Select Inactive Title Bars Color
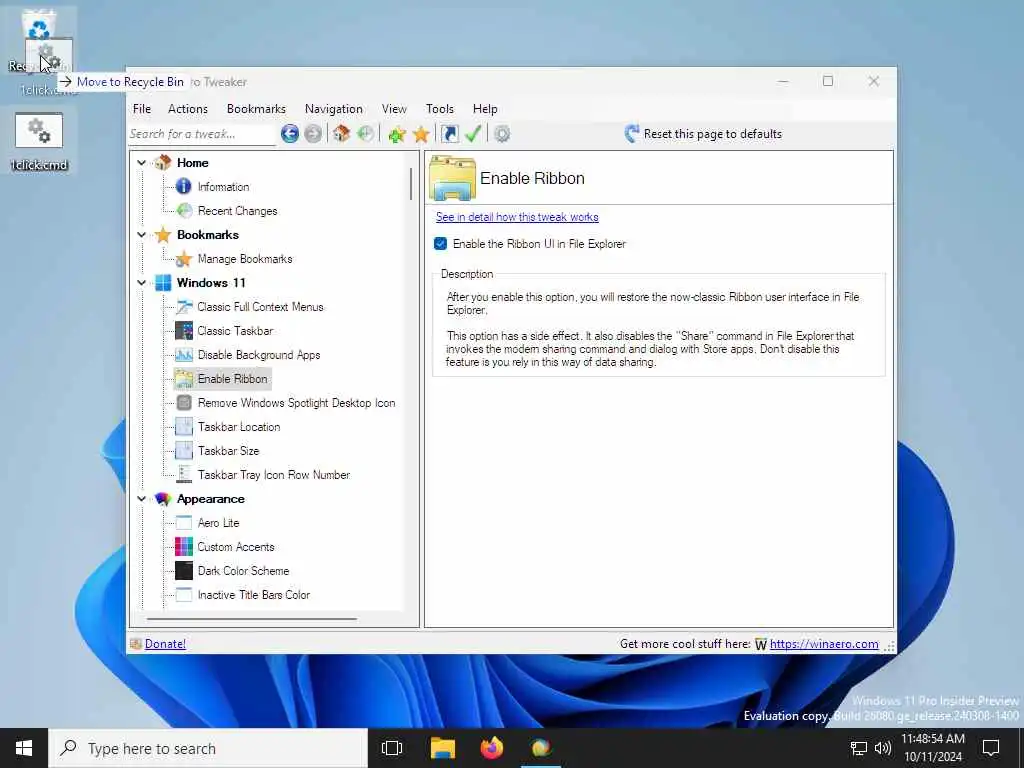Screen dimensions: 1024x768 pyautogui.click(x=254, y=595)
